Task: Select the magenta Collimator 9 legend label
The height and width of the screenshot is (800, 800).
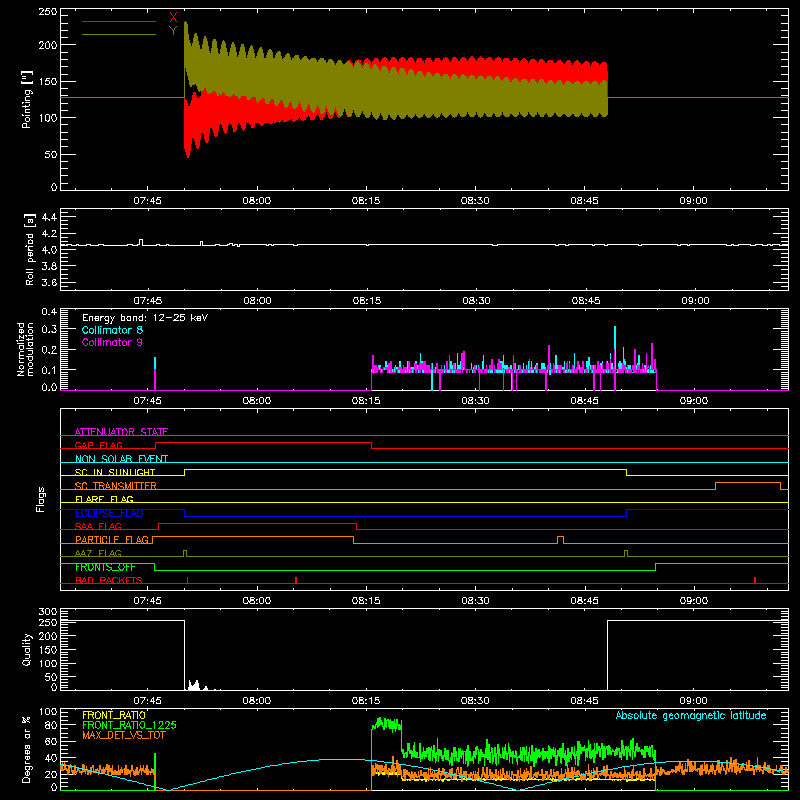Action: 112,342
